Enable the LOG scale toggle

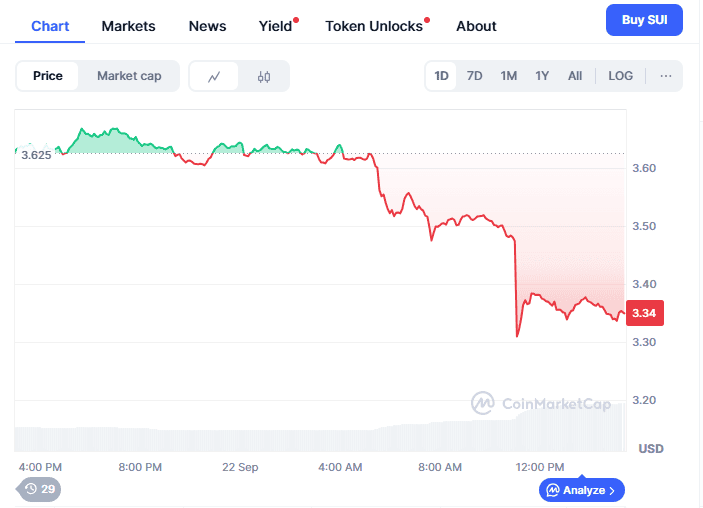620,76
